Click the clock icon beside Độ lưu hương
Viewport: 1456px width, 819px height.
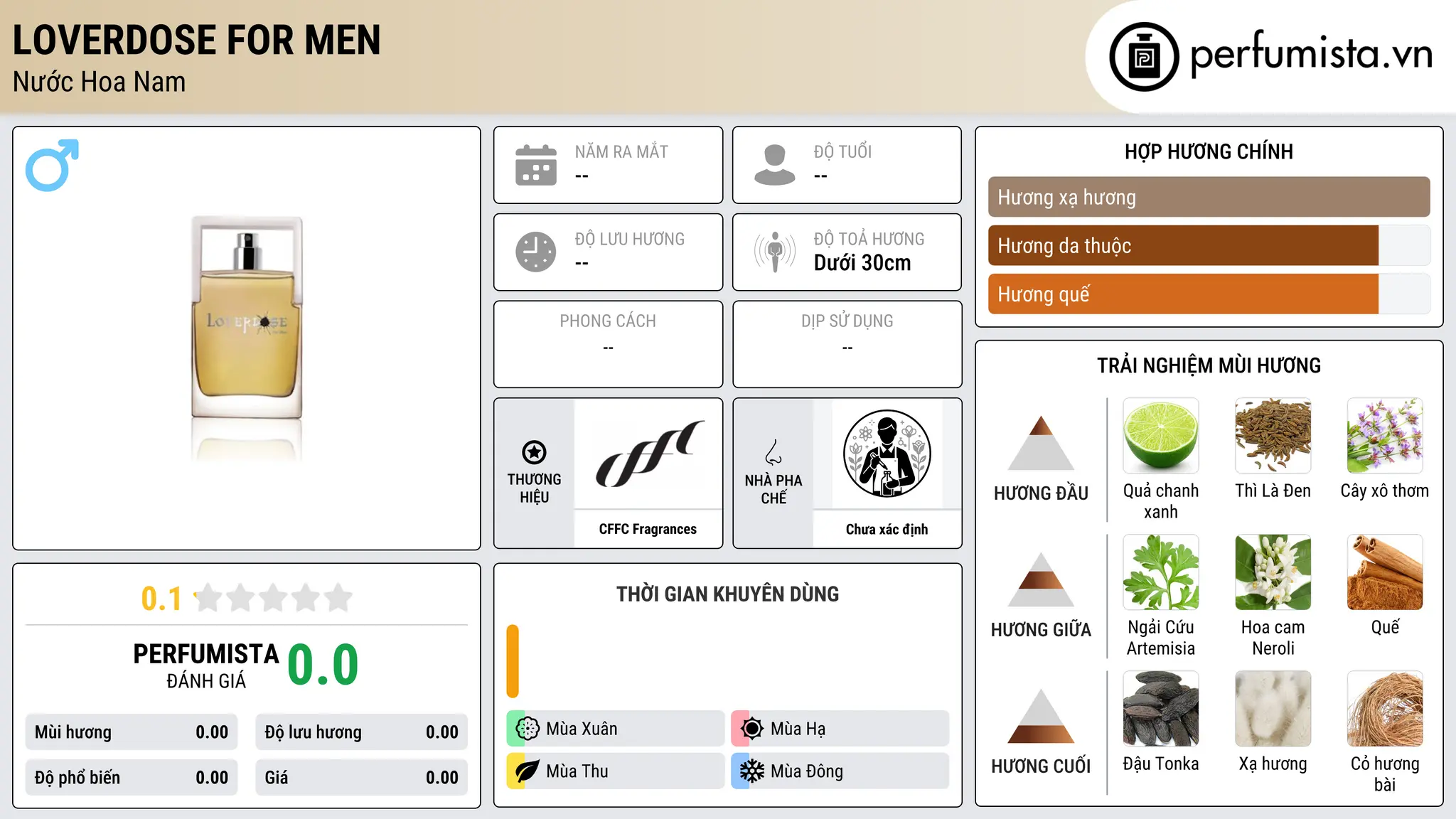[x=536, y=252]
